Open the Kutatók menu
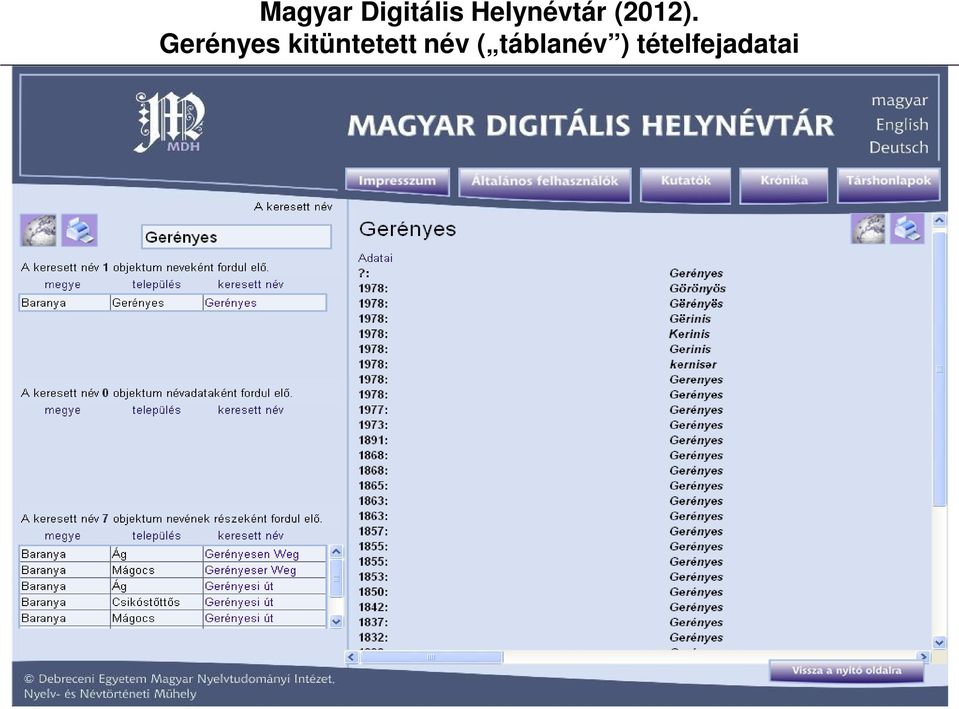This screenshot has height=709, width=959. (686, 184)
